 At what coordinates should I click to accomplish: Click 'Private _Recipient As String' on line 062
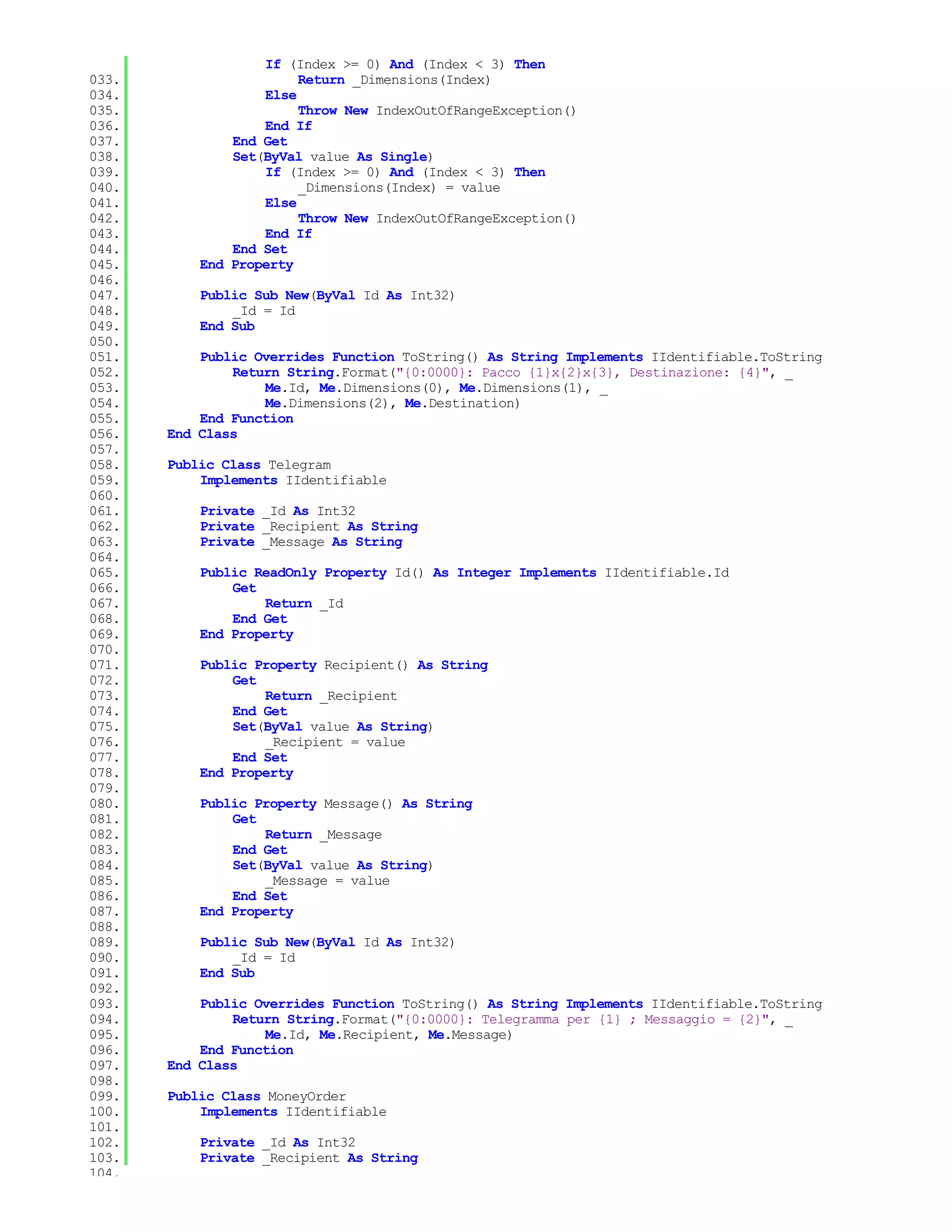[x=309, y=526]
